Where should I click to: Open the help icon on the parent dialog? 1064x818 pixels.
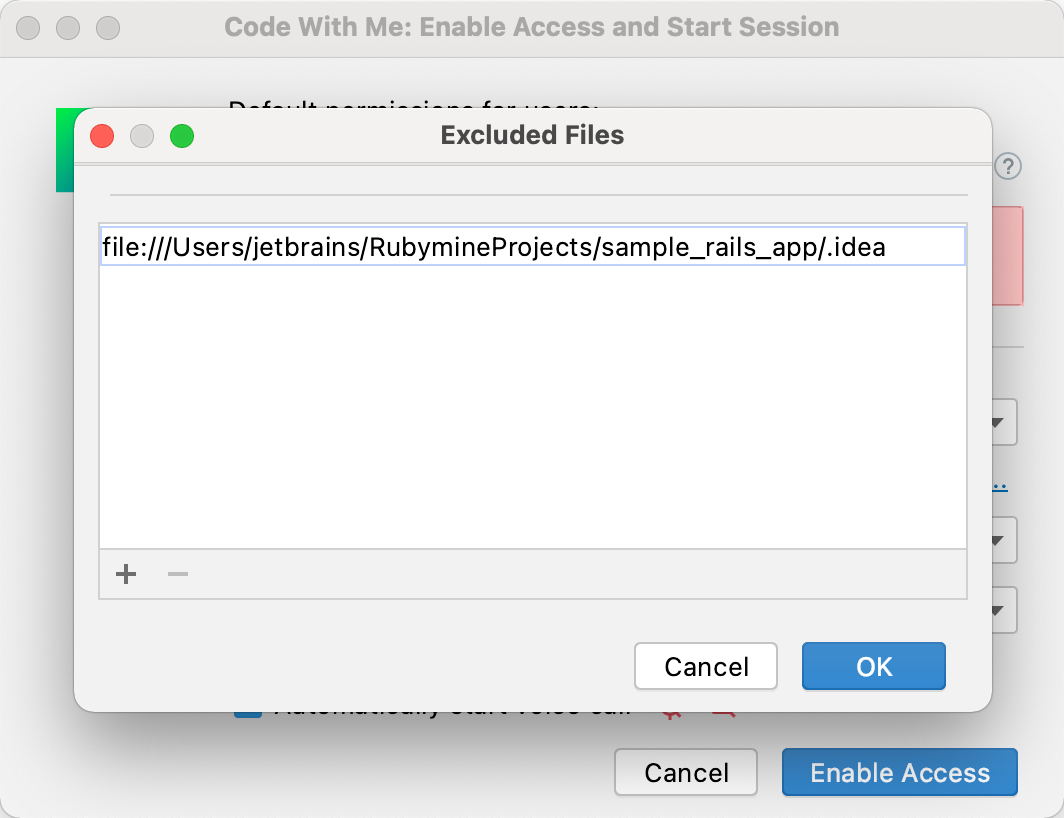coord(1008,167)
